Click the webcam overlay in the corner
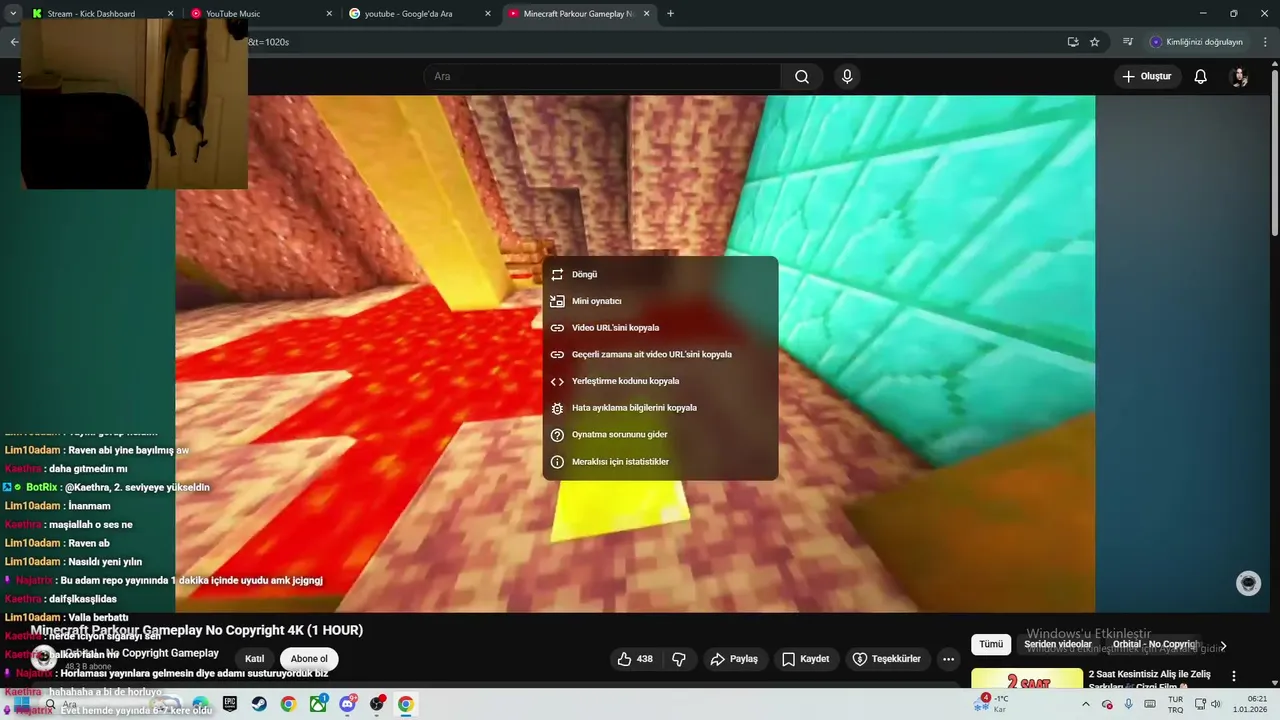The image size is (1280, 720). (x=134, y=103)
